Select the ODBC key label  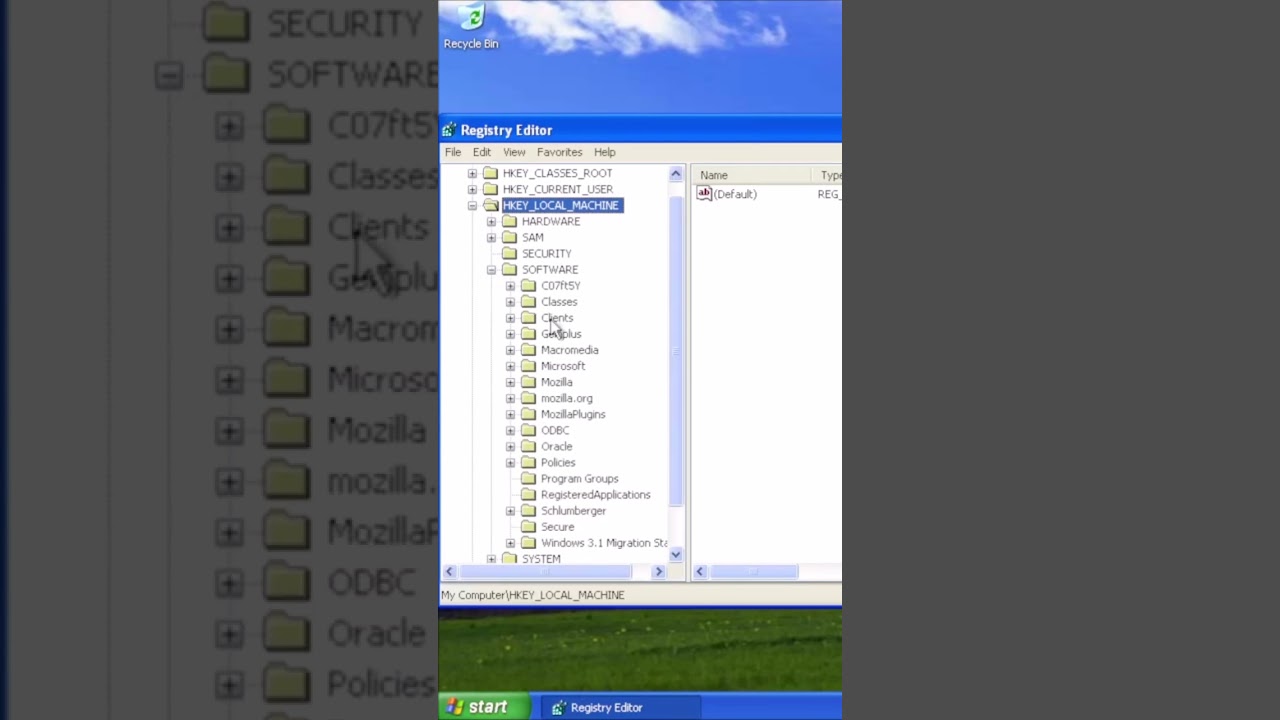[555, 430]
